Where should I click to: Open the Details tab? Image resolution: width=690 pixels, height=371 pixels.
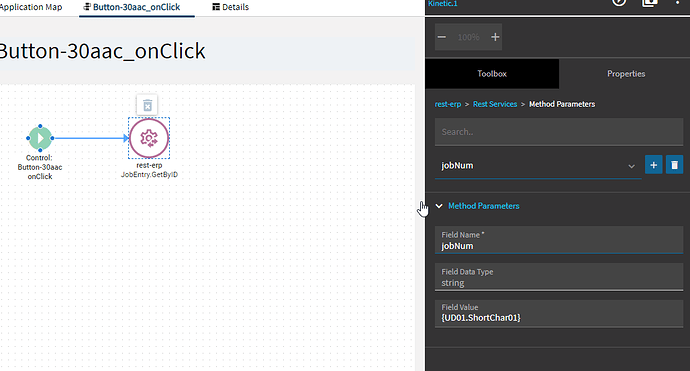231,7
